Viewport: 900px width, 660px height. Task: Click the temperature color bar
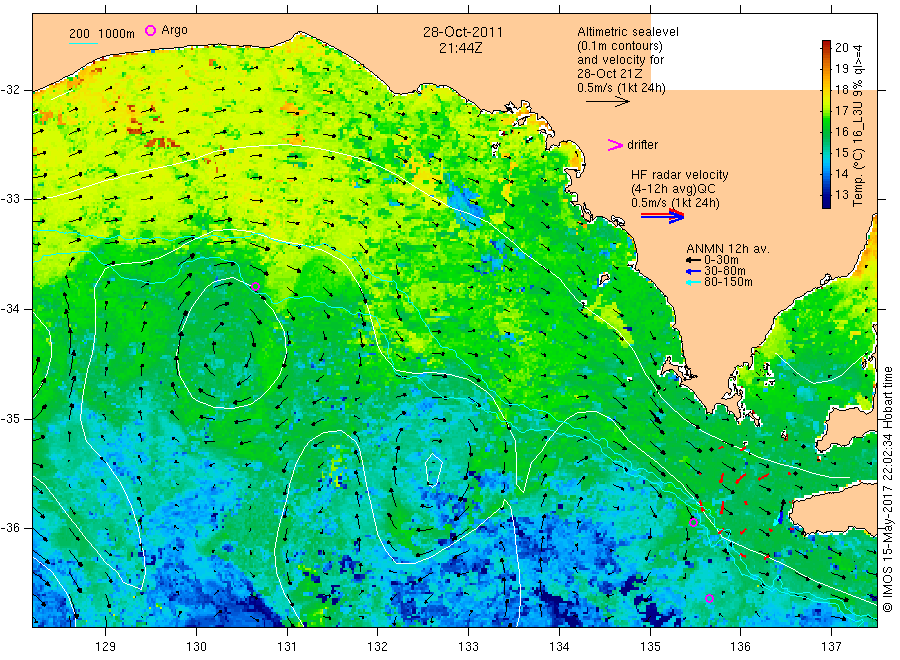pyautogui.click(x=826, y=124)
